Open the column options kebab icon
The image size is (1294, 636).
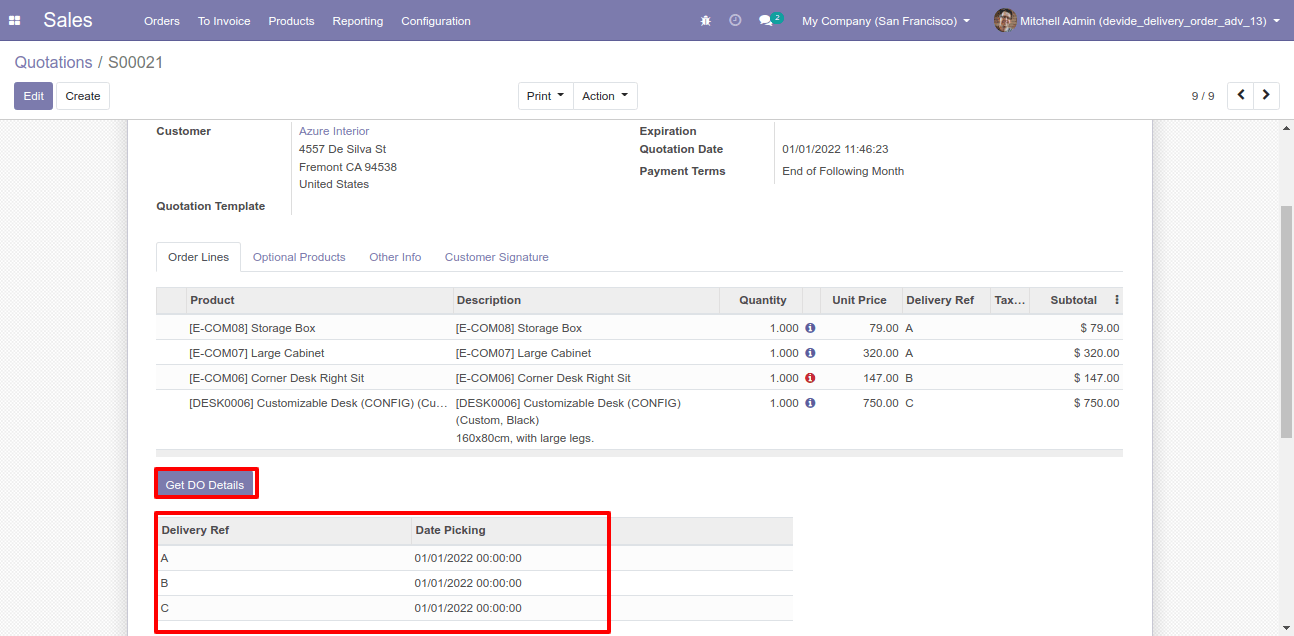pos(1117,300)
